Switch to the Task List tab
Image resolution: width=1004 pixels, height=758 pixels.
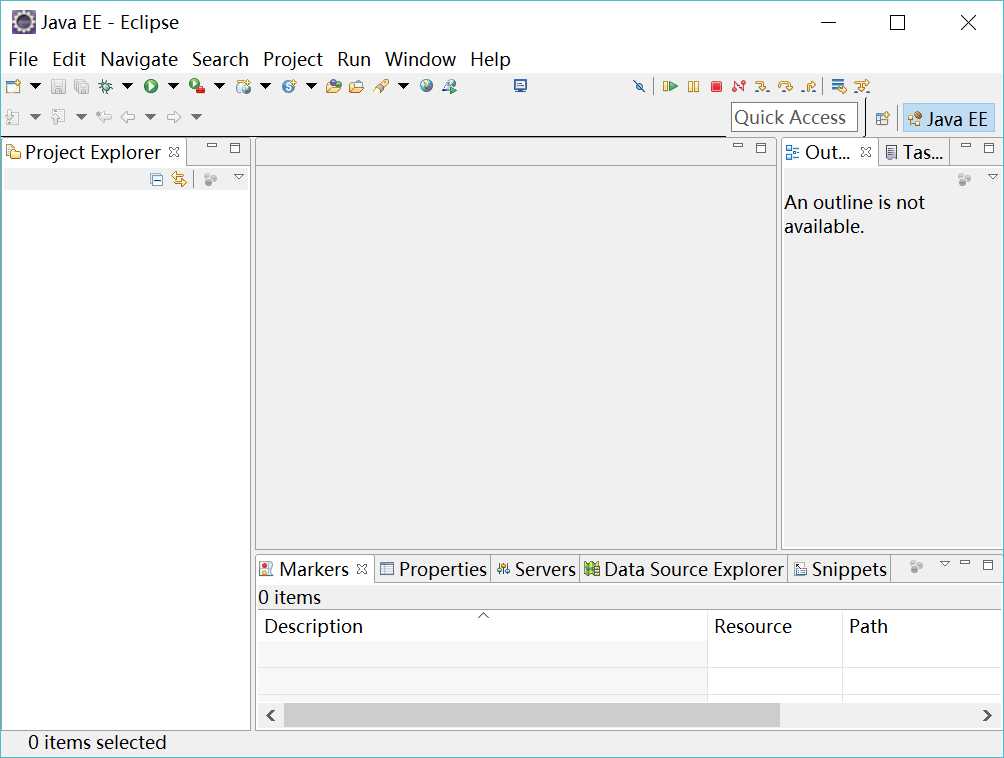point(914,152)
